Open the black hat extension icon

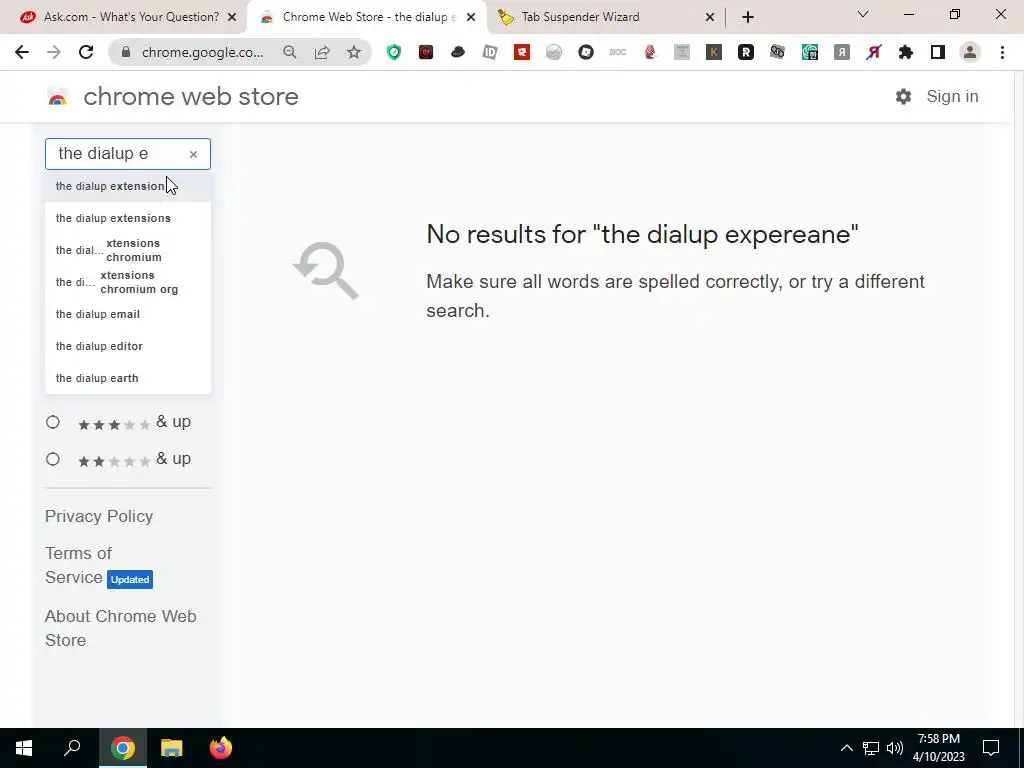[458, 52]
